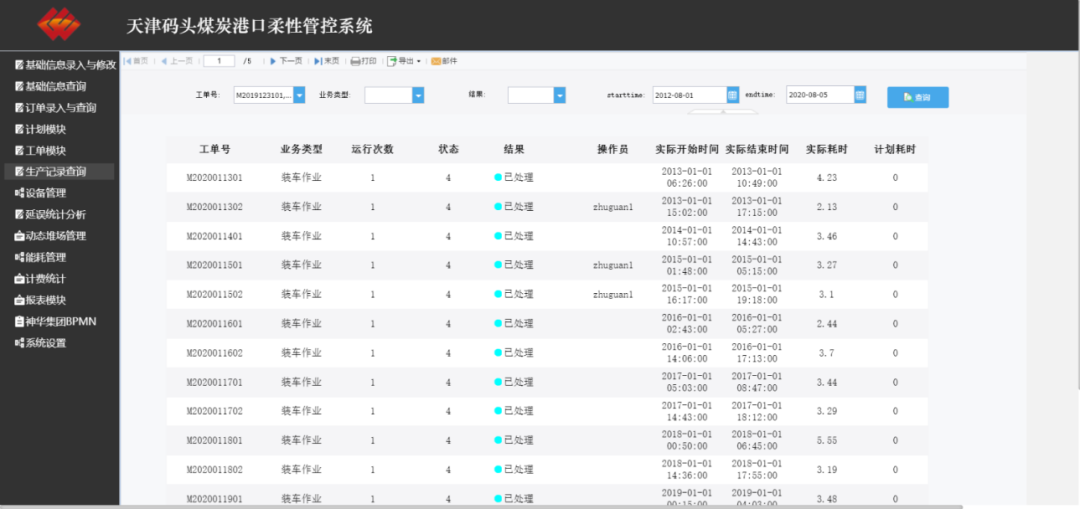Click the blue 查询 query button

[x=917, y=98]
